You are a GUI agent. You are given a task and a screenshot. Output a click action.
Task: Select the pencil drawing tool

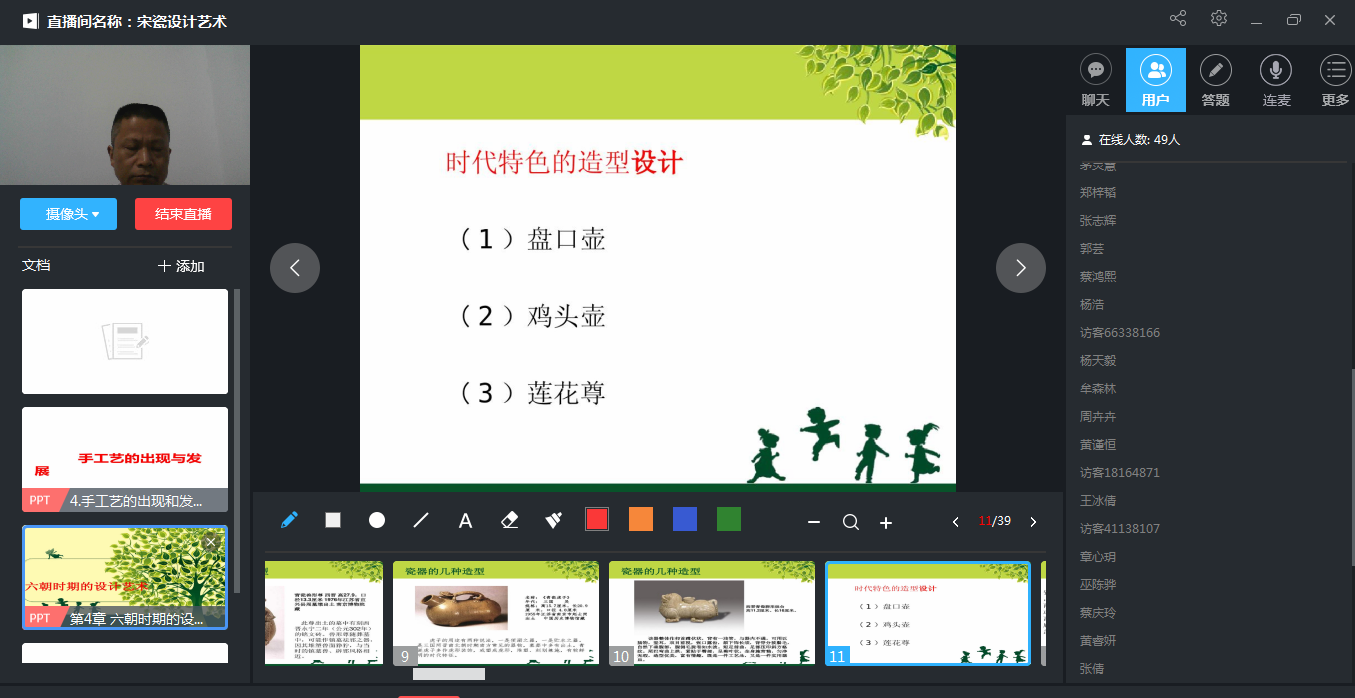[x=289, y=520]
